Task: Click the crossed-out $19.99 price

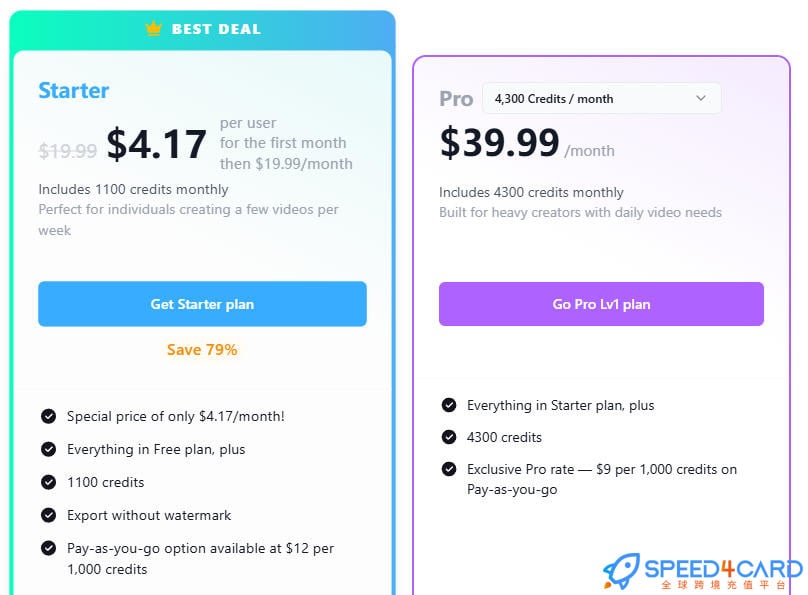Action: (x=68, y=151)
